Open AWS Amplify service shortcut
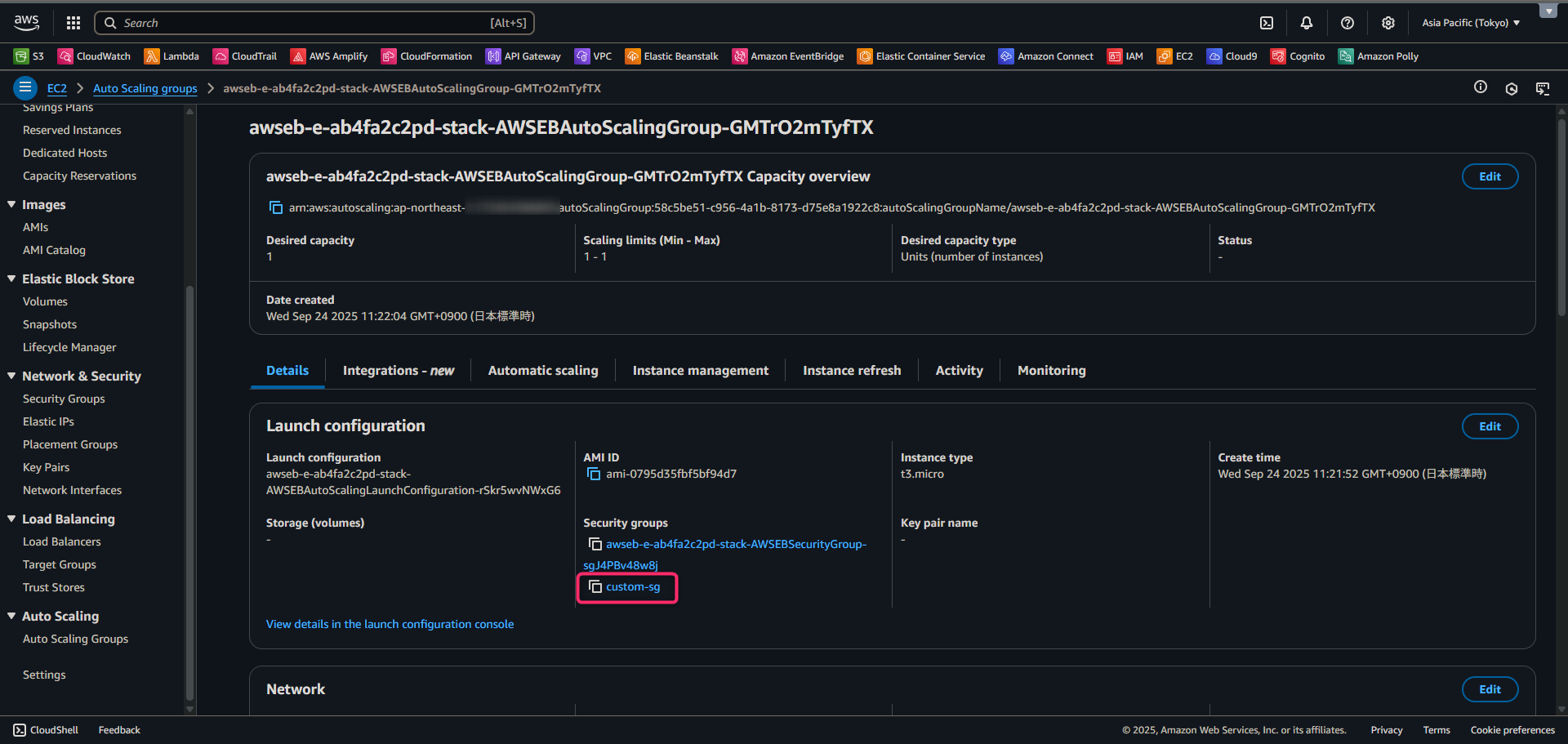This screenshot has height=744, width=1568. [x=329, y=56]
